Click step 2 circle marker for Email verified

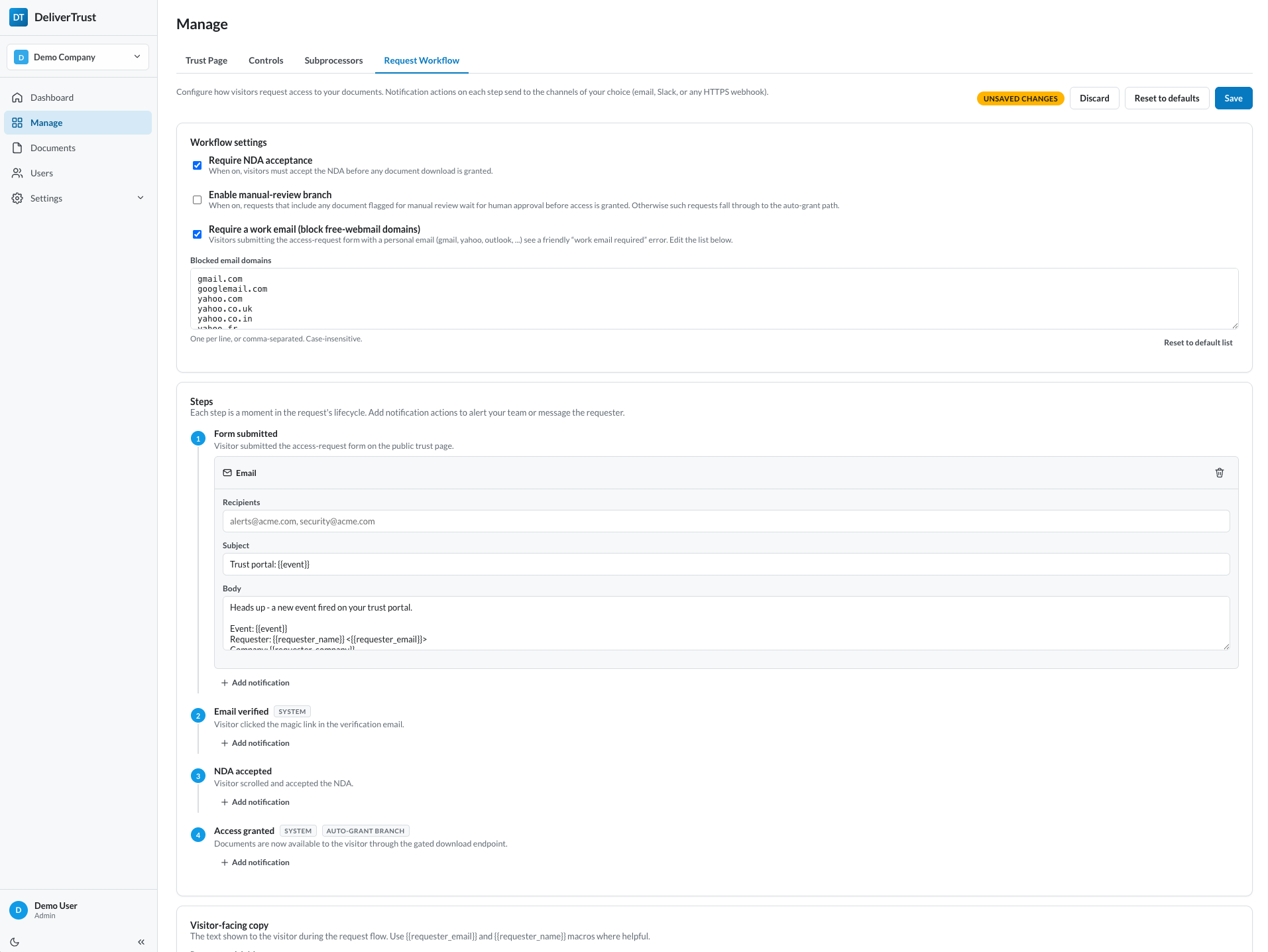[198, 715]
